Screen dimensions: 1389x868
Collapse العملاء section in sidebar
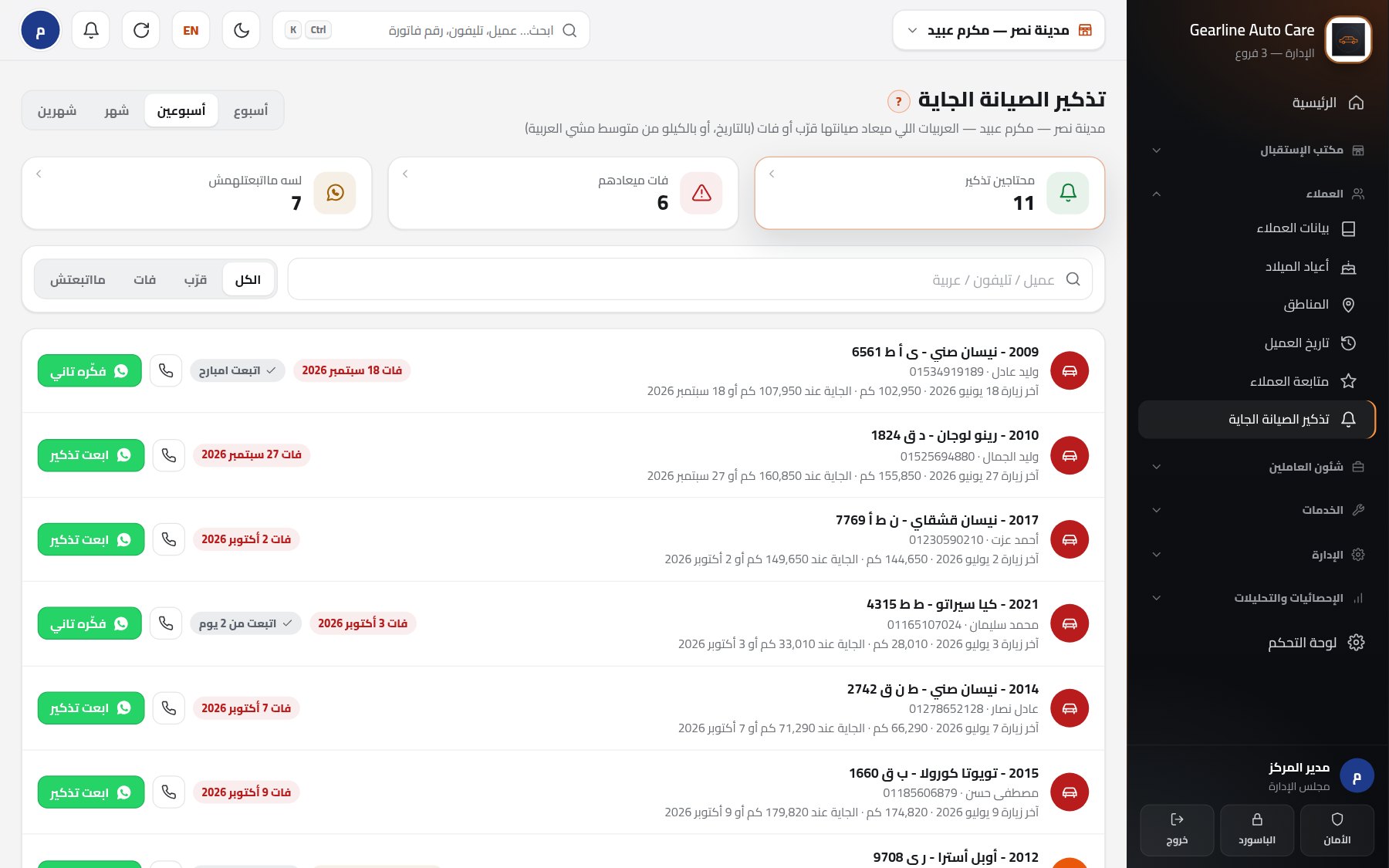[x=1256, y=194]
